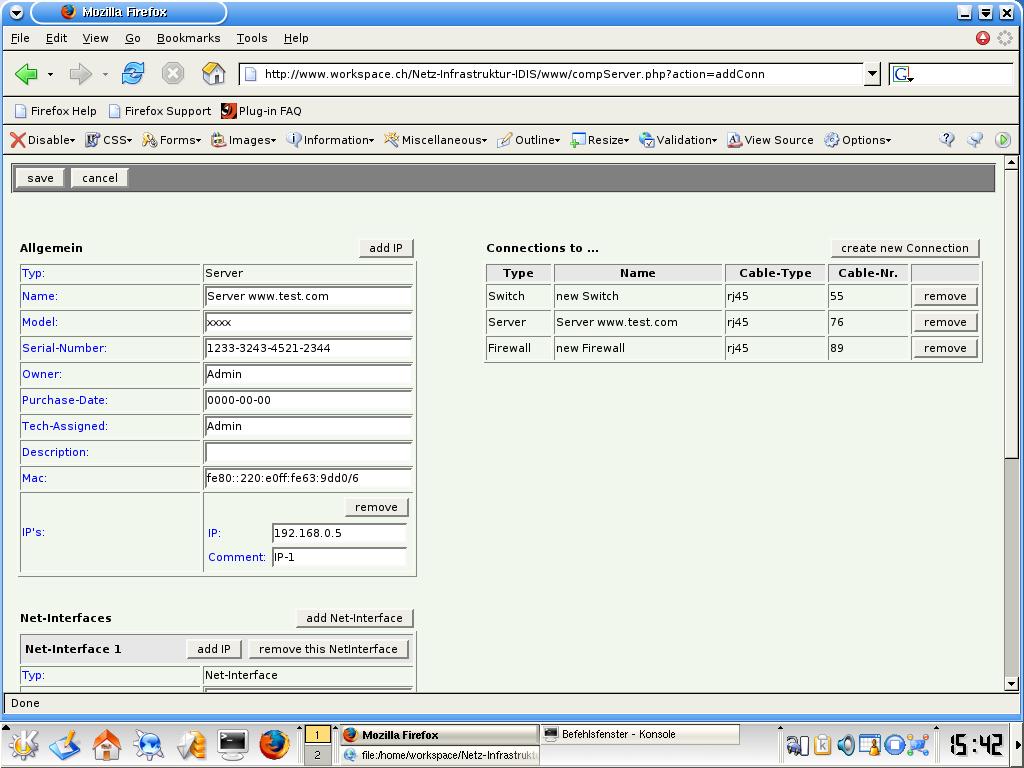The width and height of the screenshot is (1024, 768).
Task: Click remove this NetInterface button
Action: [328, 649]
